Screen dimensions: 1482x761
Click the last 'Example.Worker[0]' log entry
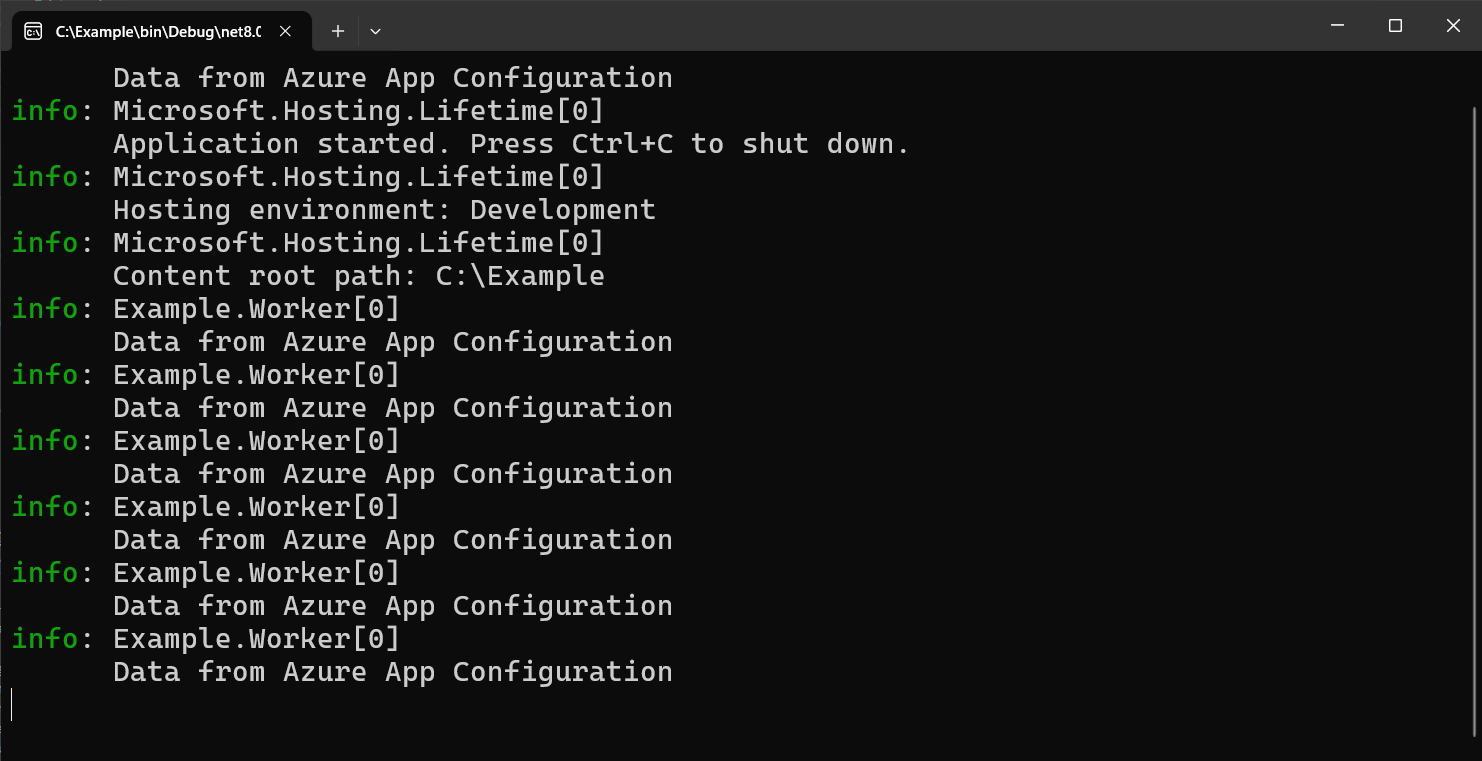pos(255,638)
